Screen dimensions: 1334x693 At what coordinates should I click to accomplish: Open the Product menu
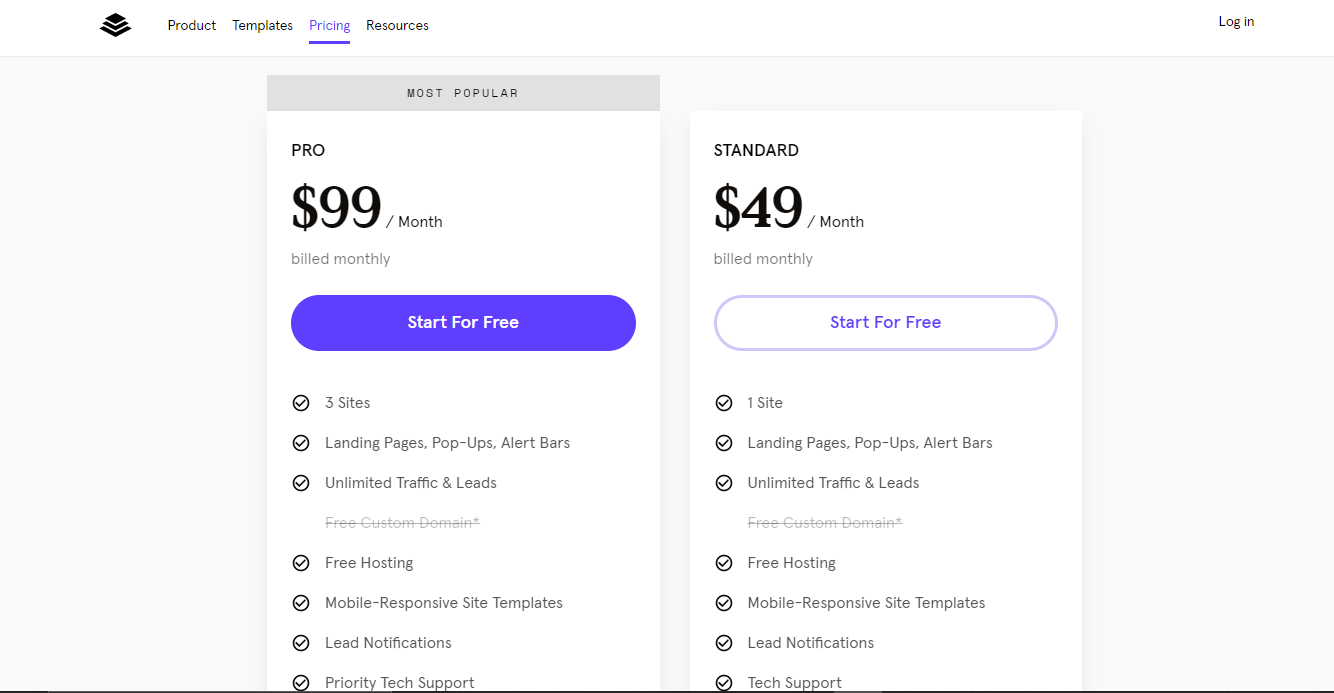click(x=192, y=26)
